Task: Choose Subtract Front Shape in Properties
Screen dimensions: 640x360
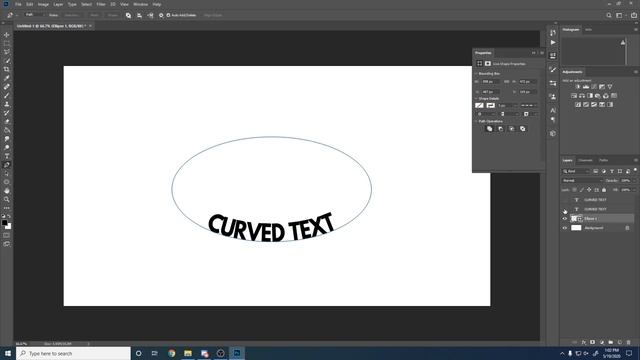Action: (x=500, y=129)
